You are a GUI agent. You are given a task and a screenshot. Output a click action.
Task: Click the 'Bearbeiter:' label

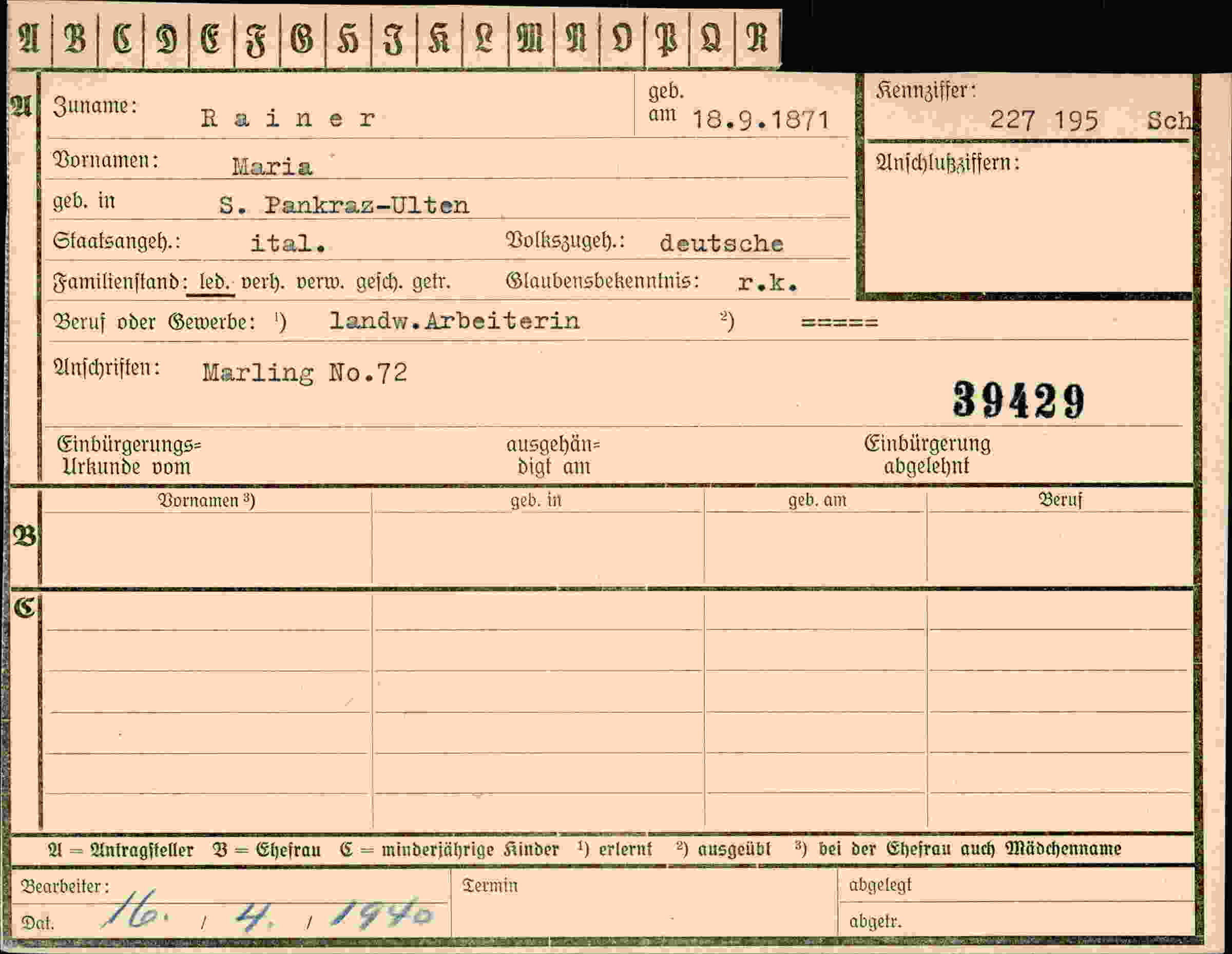tap(65, 886)
